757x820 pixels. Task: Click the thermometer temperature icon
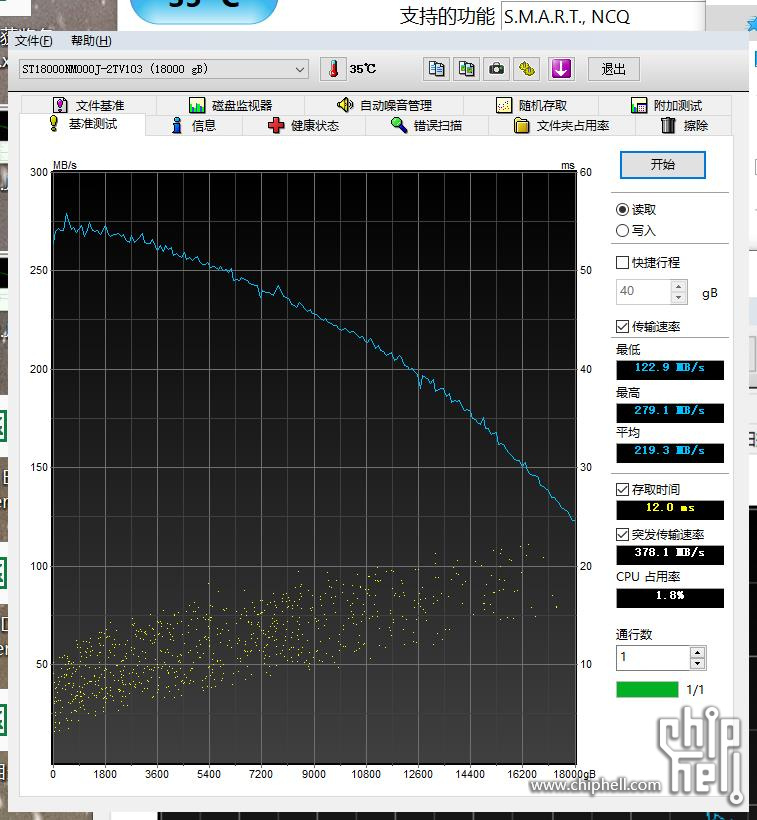pos(331,69)
